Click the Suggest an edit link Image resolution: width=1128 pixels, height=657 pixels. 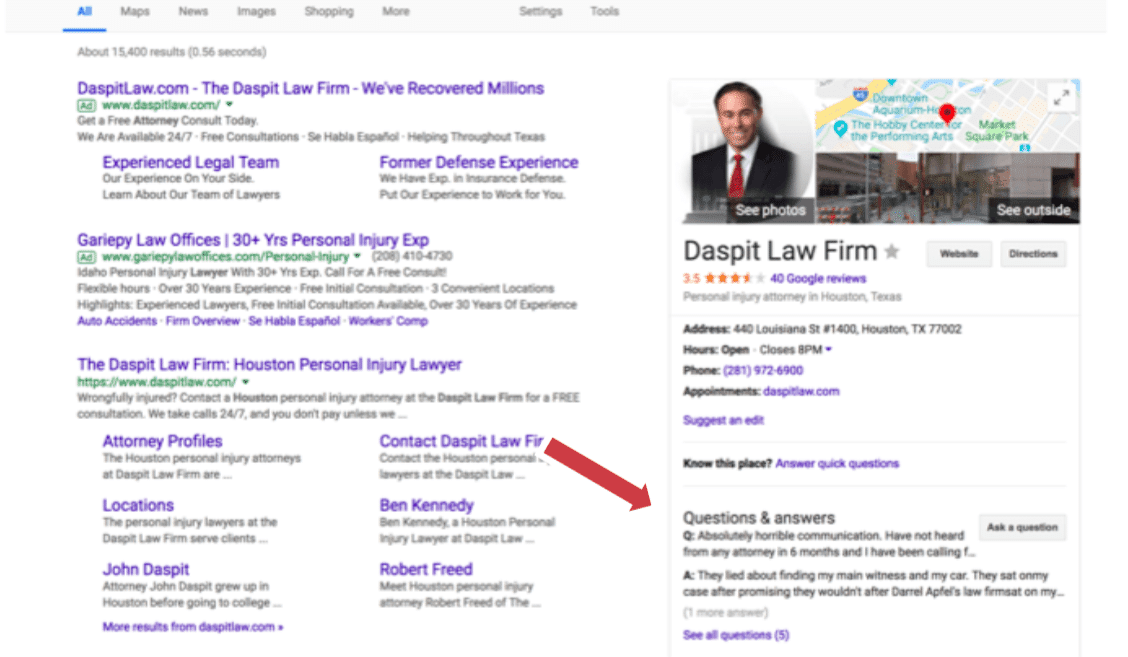[723, 420]
